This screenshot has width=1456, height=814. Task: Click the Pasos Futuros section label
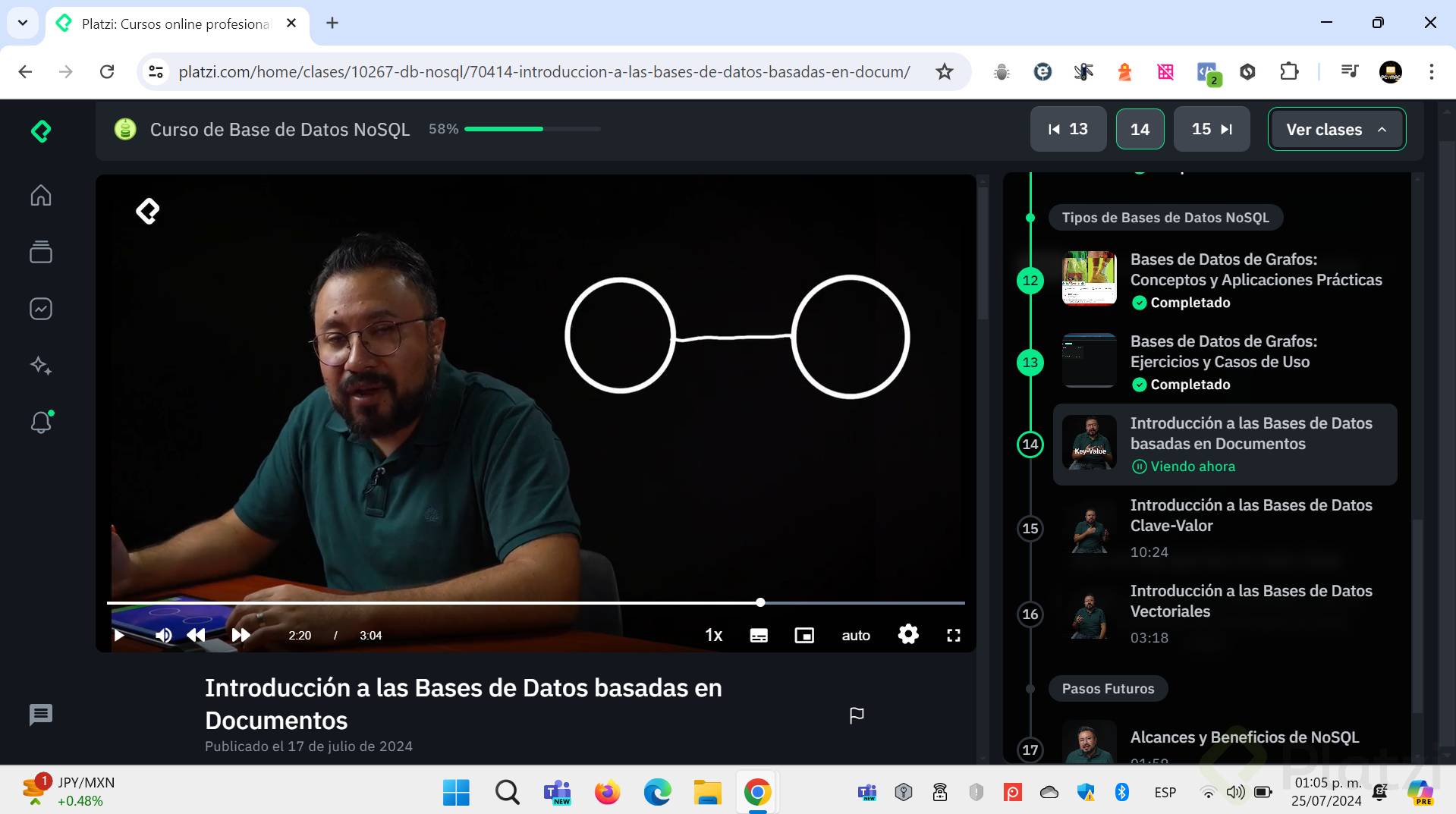(x=1108, y=689)
